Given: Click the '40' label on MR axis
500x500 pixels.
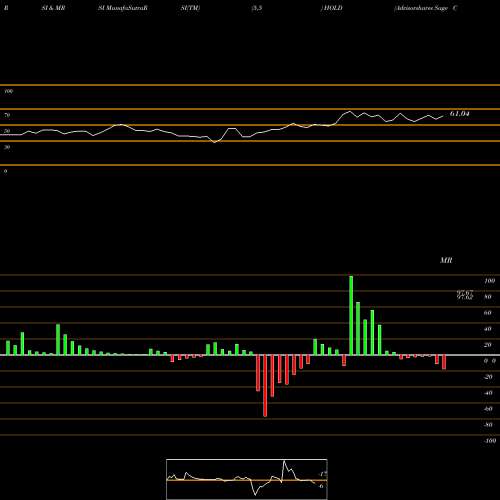Looking at the screenshot, I should tap(488, 329).
